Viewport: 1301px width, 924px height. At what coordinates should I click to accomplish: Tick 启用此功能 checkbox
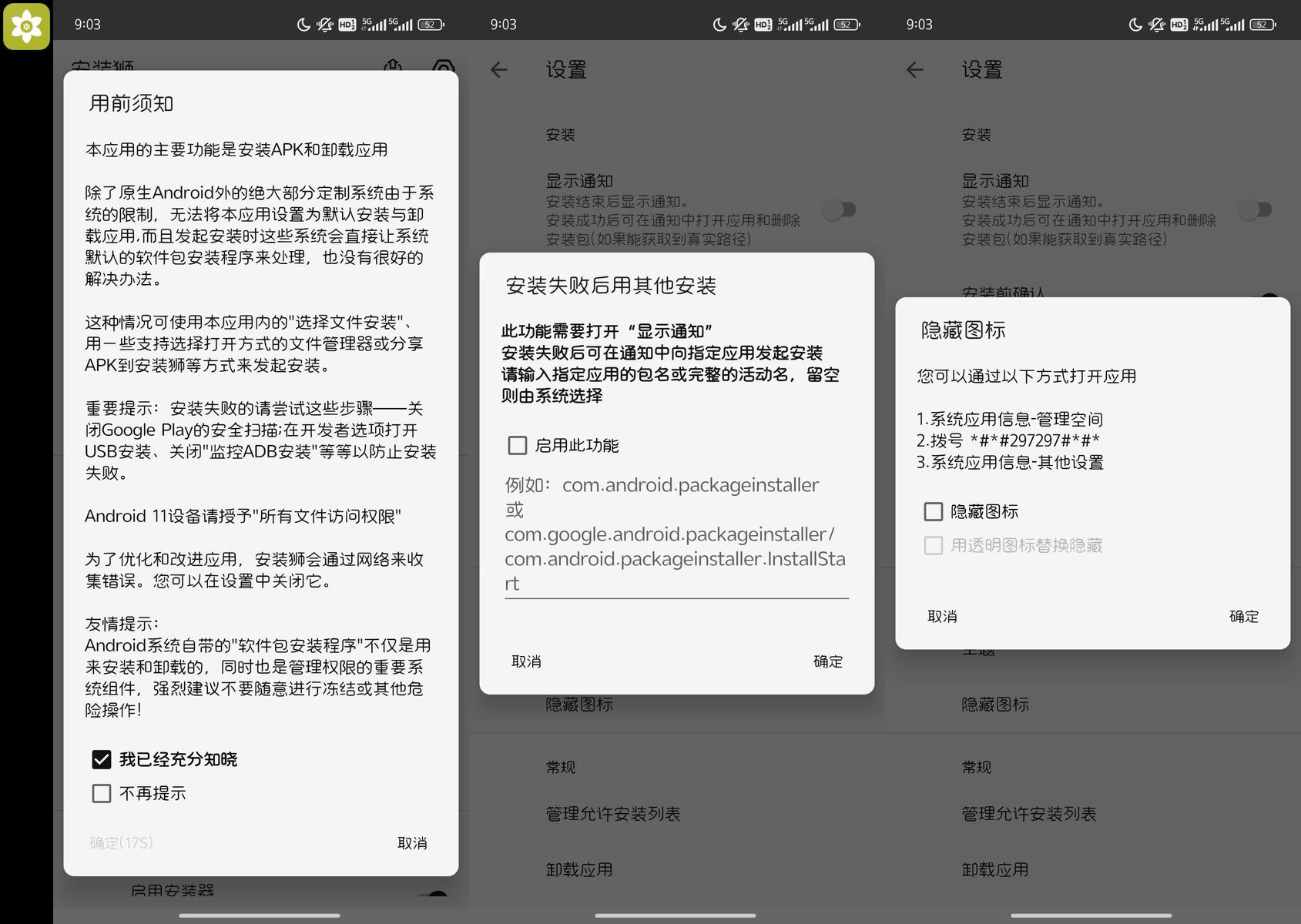coord(518,446)
